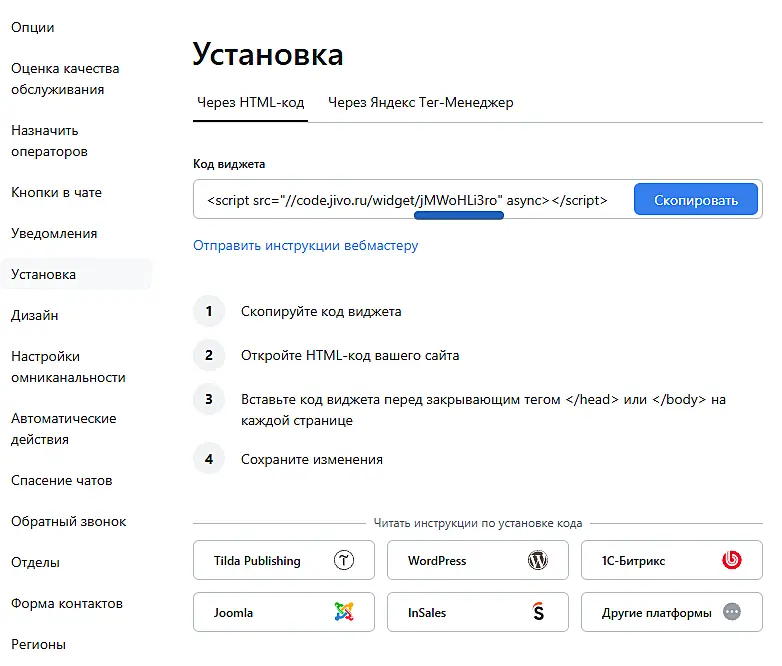Image resolution: width=782 pixels, height=666 pixels.
Task: Click the InSales S logo icon
Action: click(x=538, y=612)
